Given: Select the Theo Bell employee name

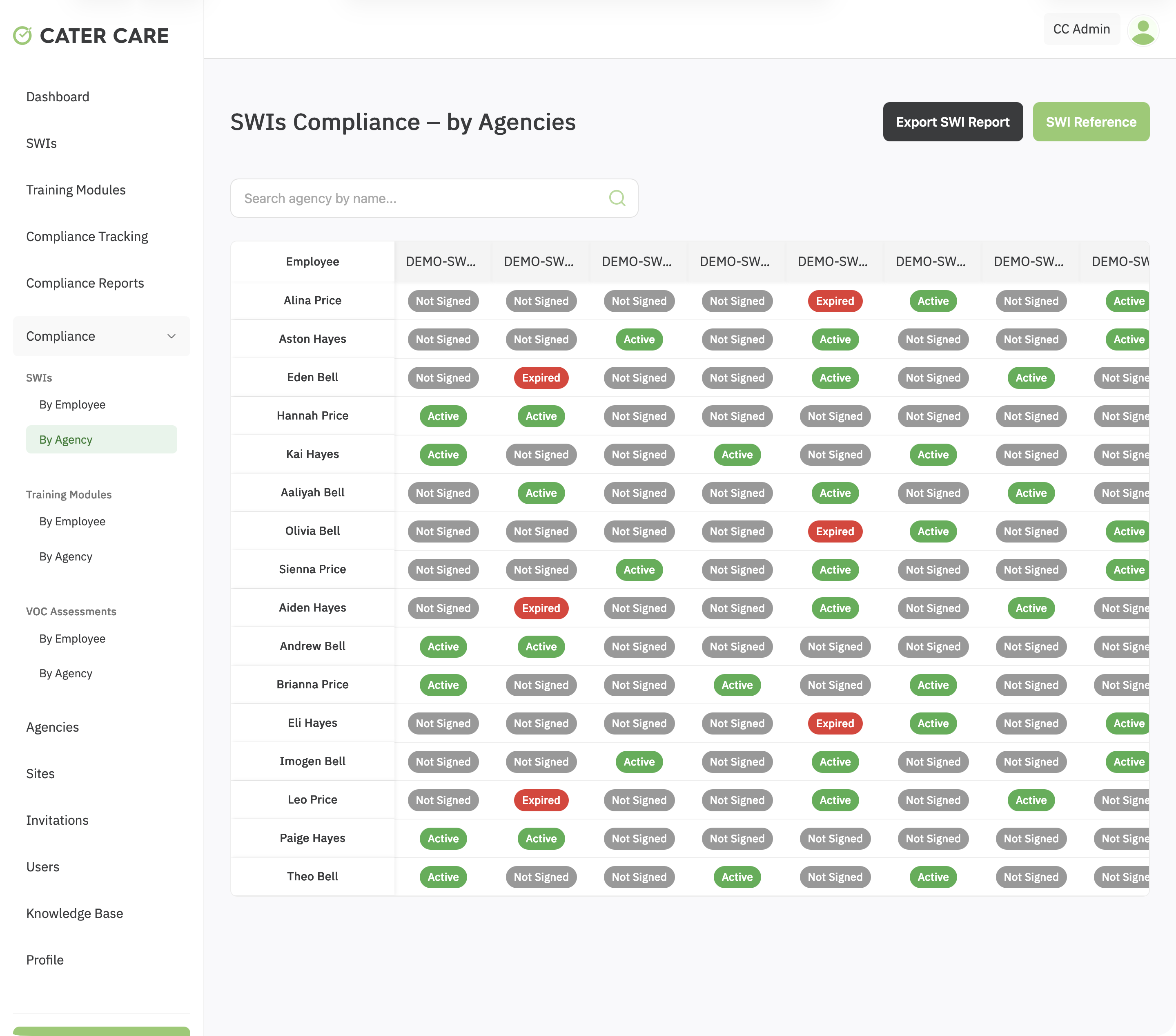Looking at the screenshot, I should click(x=312, y=877).
